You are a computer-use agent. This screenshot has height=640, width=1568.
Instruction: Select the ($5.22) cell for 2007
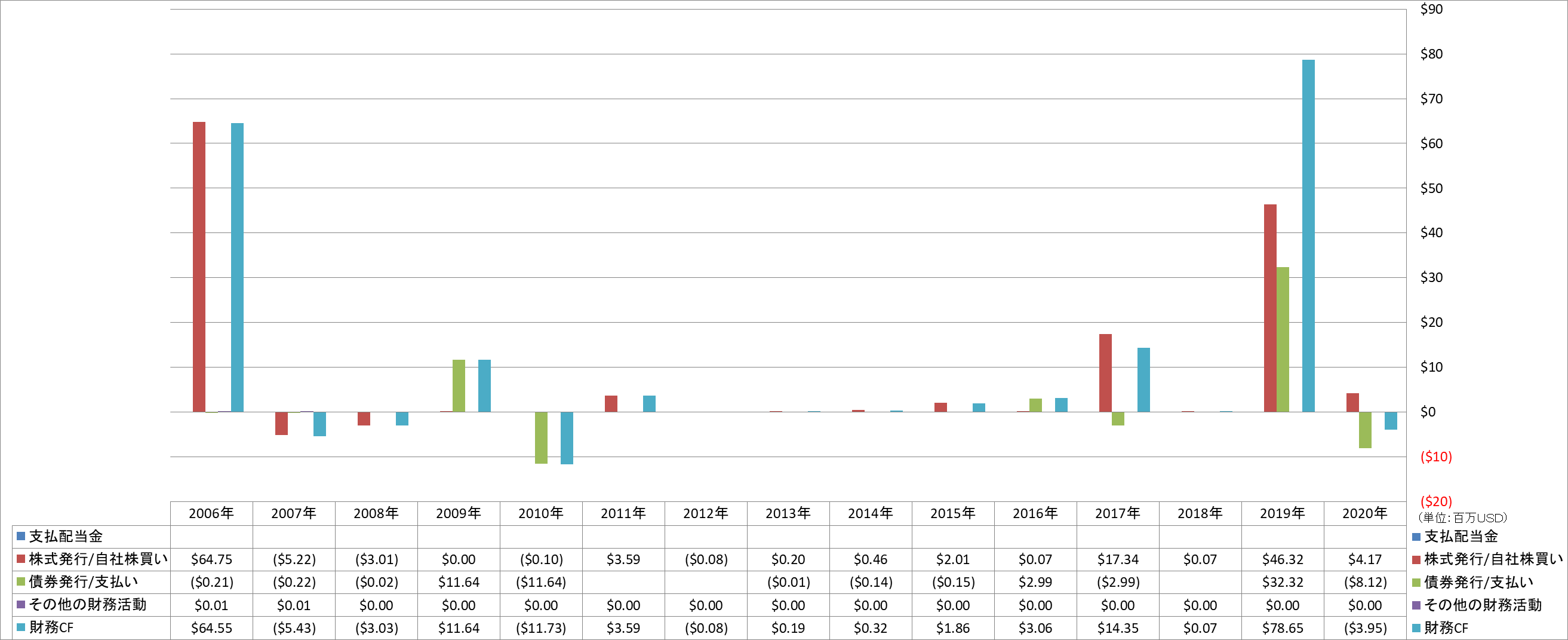(294, 559)
